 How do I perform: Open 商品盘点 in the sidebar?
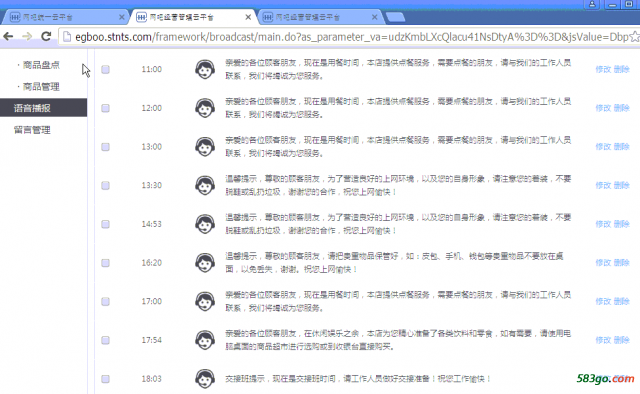point(41,65)
